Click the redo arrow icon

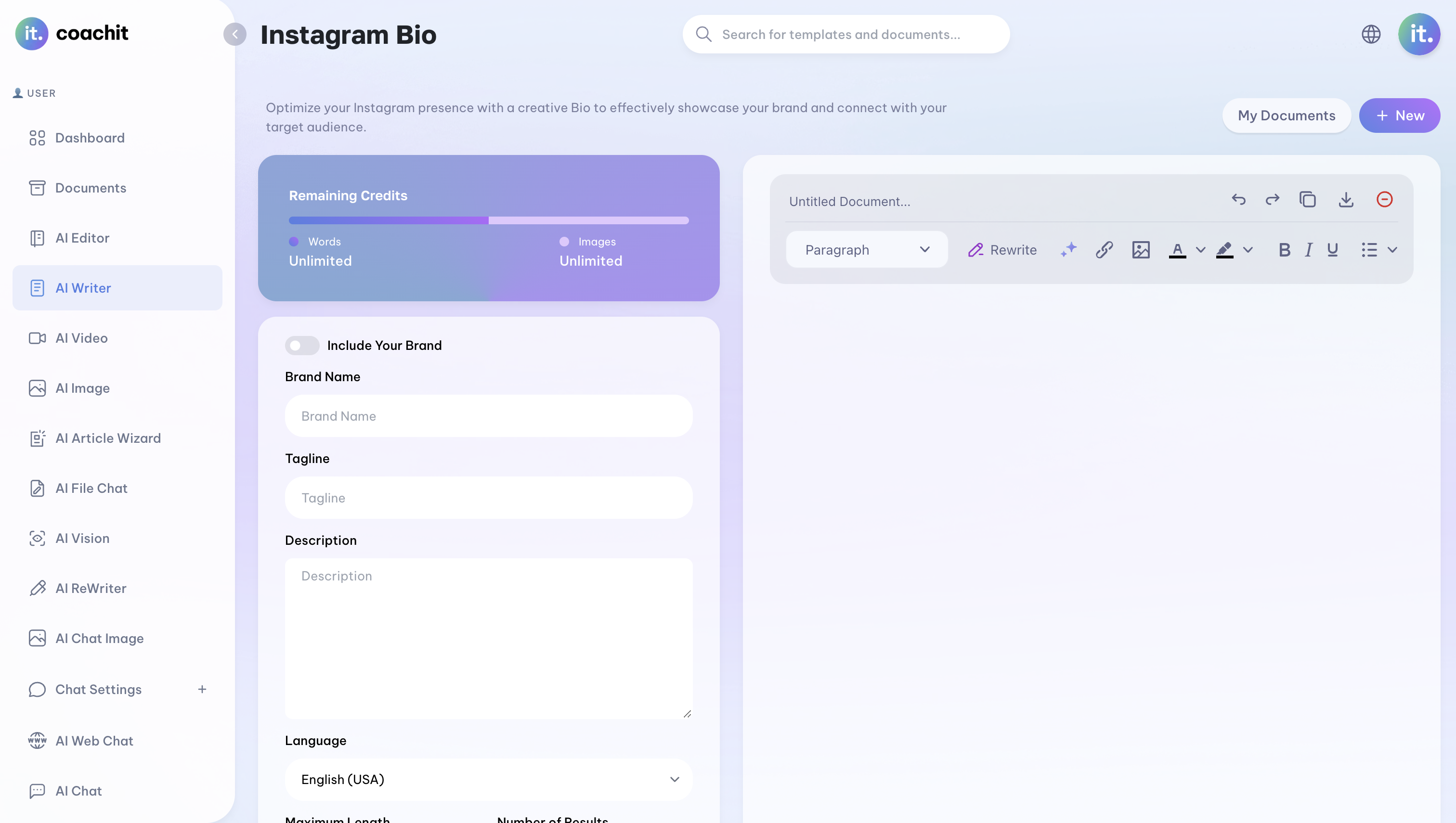coord(1272,200)
